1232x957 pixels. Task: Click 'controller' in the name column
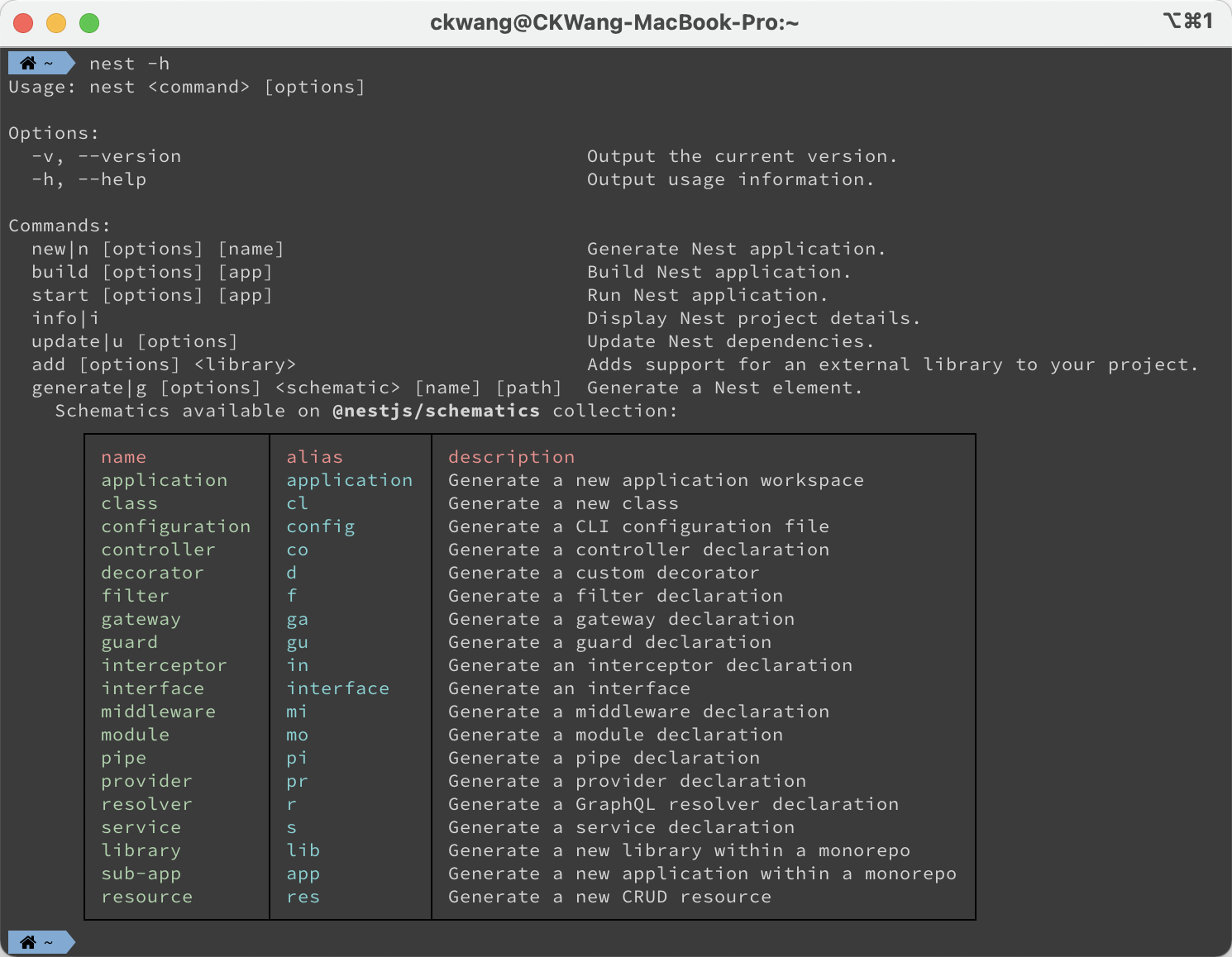[159, 550]
